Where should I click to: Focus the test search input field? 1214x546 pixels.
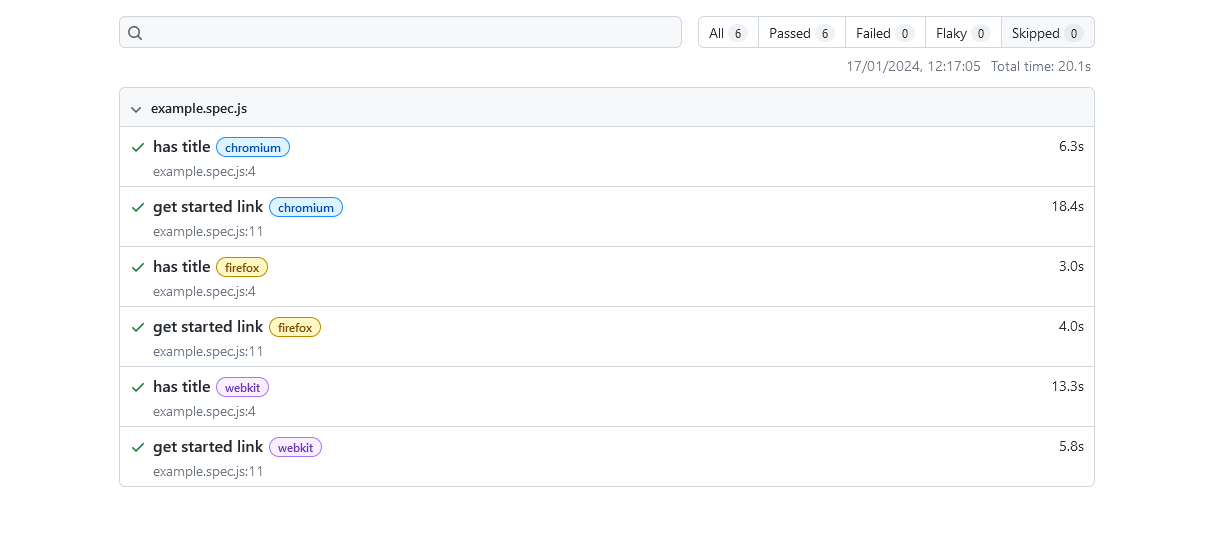coord(400,32)
